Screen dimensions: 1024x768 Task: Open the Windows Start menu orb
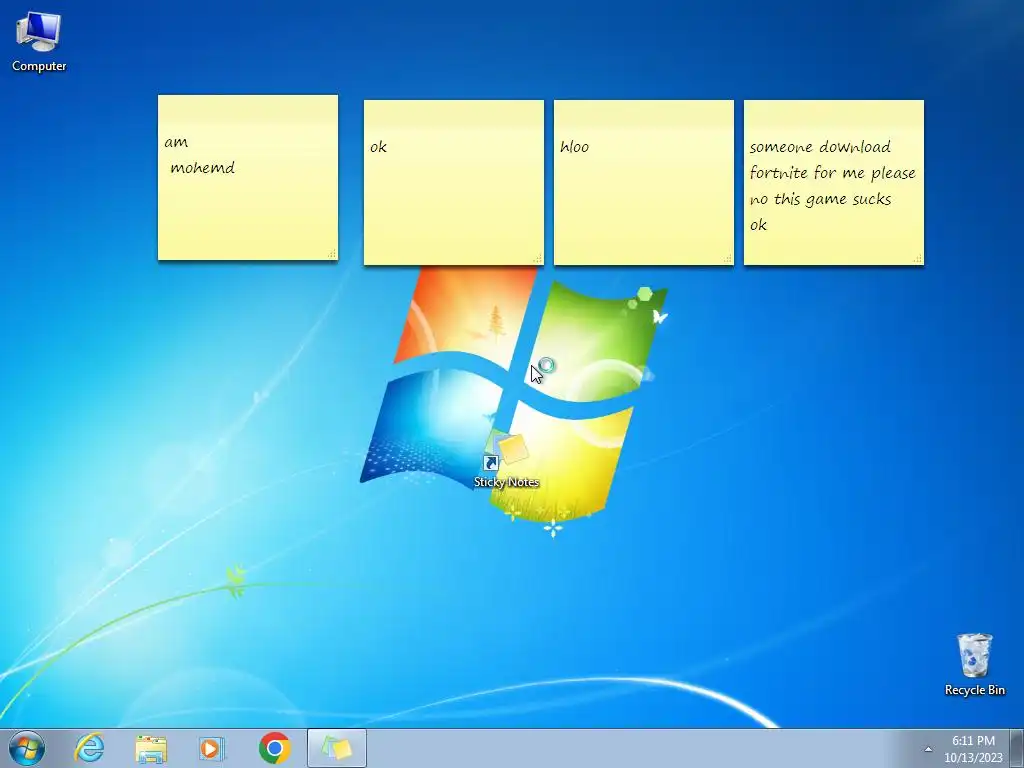(x=27, y=748)
